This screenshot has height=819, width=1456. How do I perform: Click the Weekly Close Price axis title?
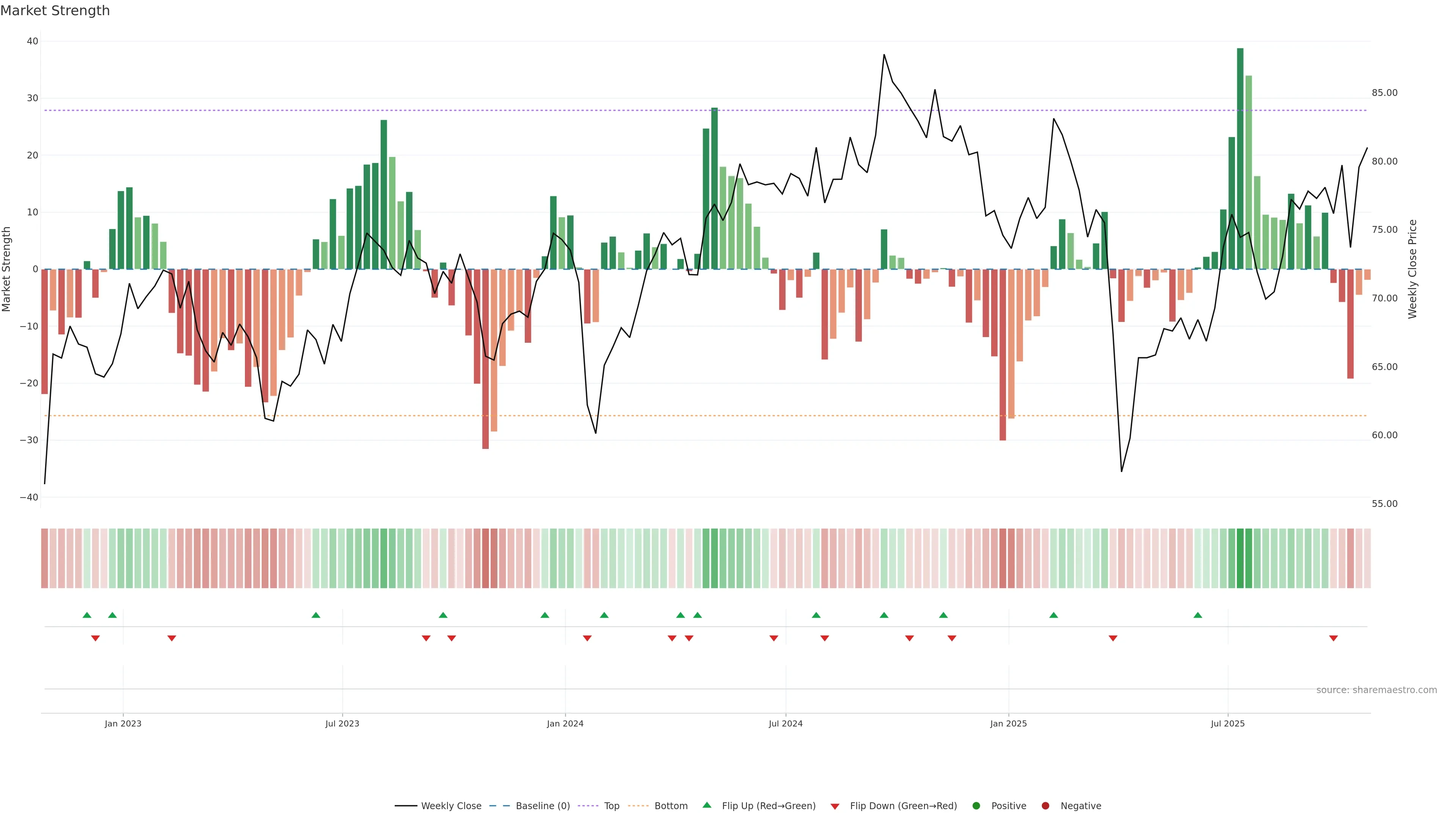[1412, 269]
